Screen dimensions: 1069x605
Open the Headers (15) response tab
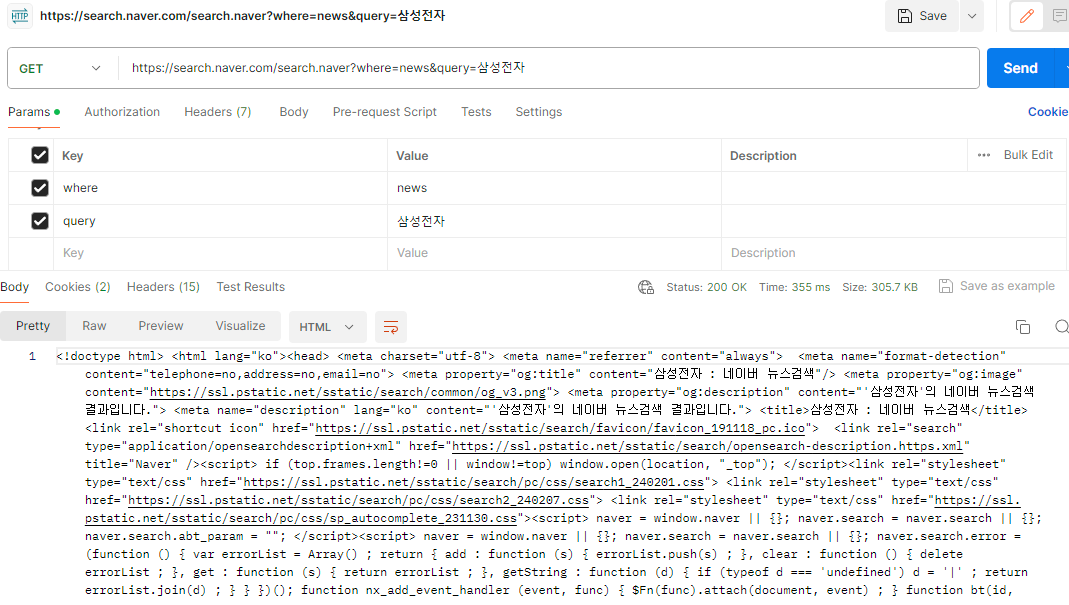click(x=163, y=287)
